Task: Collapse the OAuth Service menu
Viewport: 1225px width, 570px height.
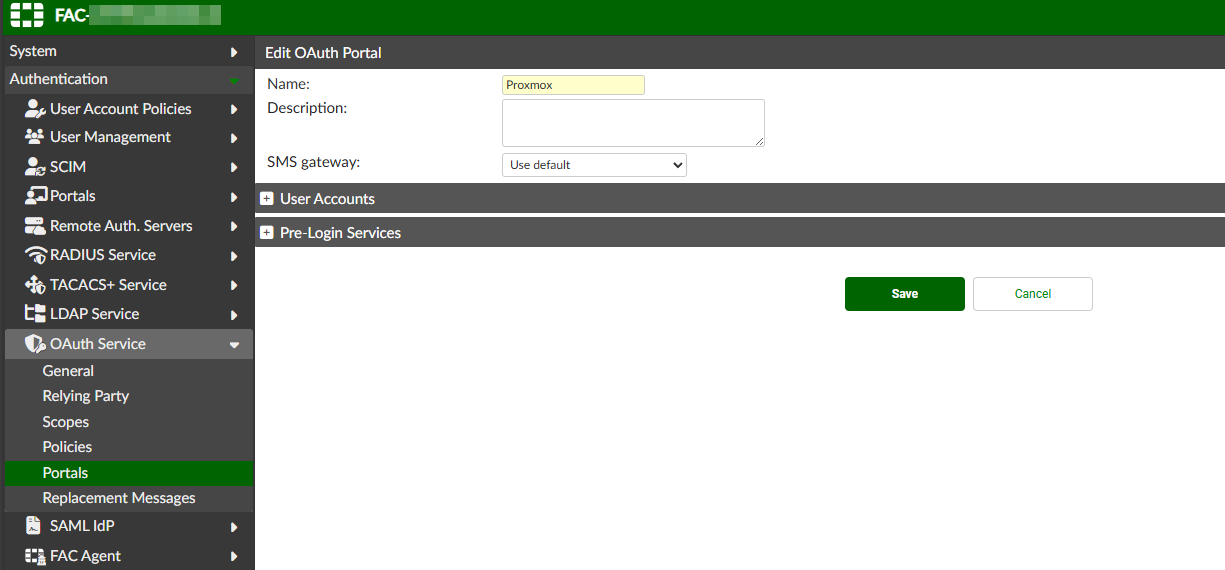Action: click(x=234, y=344)
